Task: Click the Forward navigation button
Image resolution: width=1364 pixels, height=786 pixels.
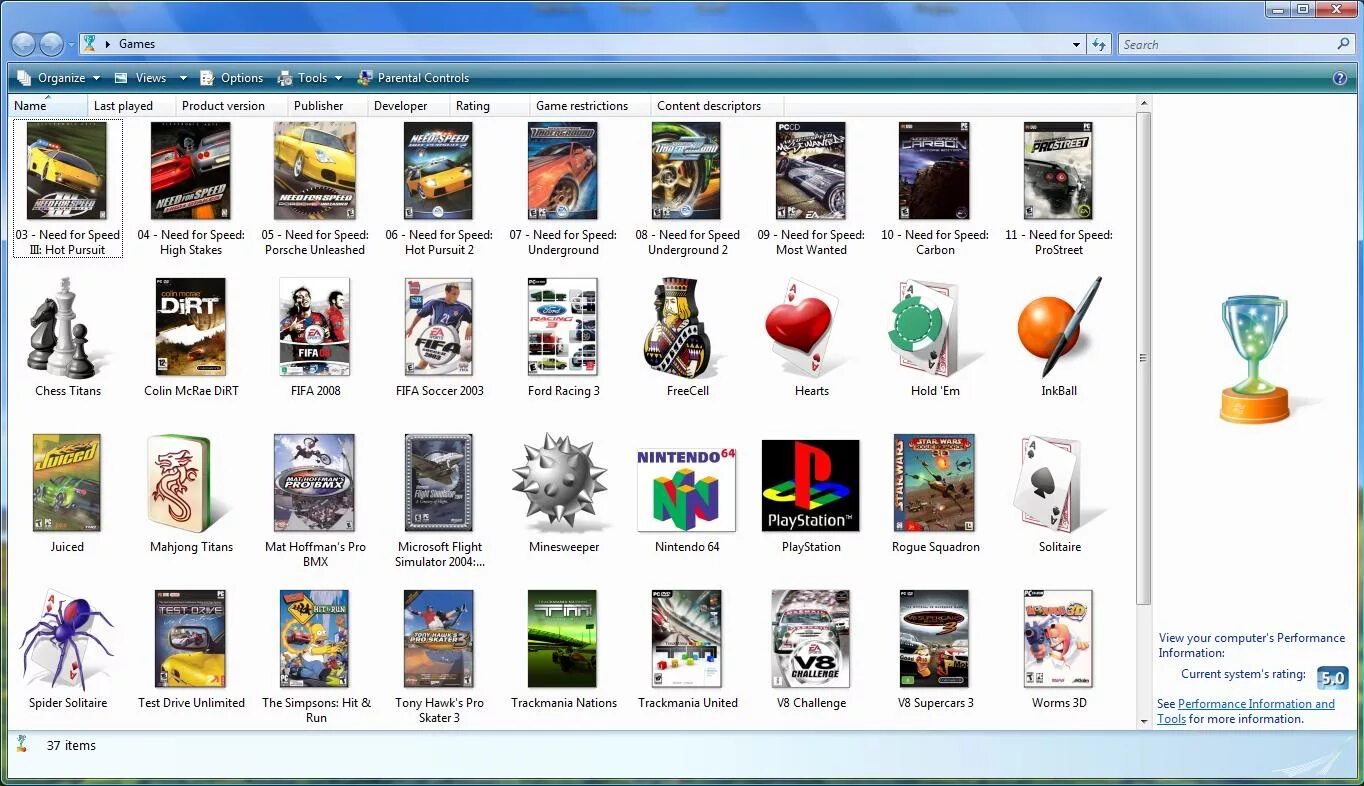Action: point(51,44)
